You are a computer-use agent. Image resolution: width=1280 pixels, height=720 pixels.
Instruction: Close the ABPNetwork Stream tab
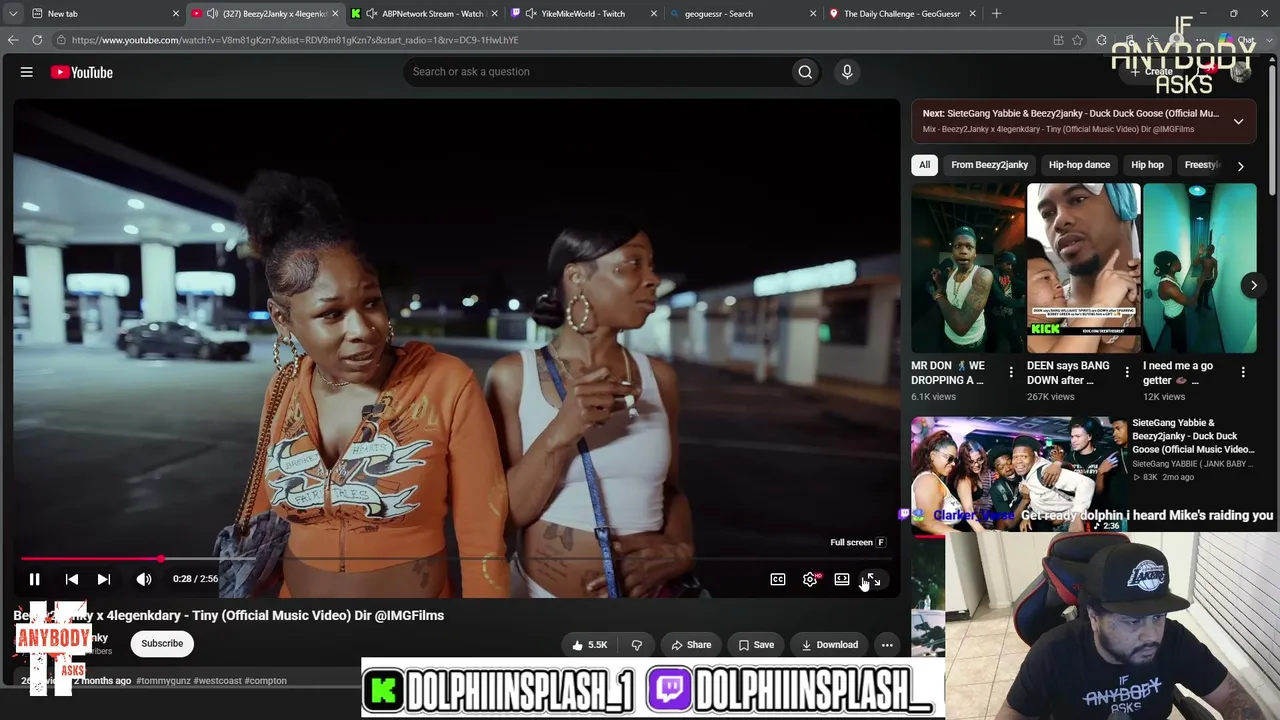[495, 14]
